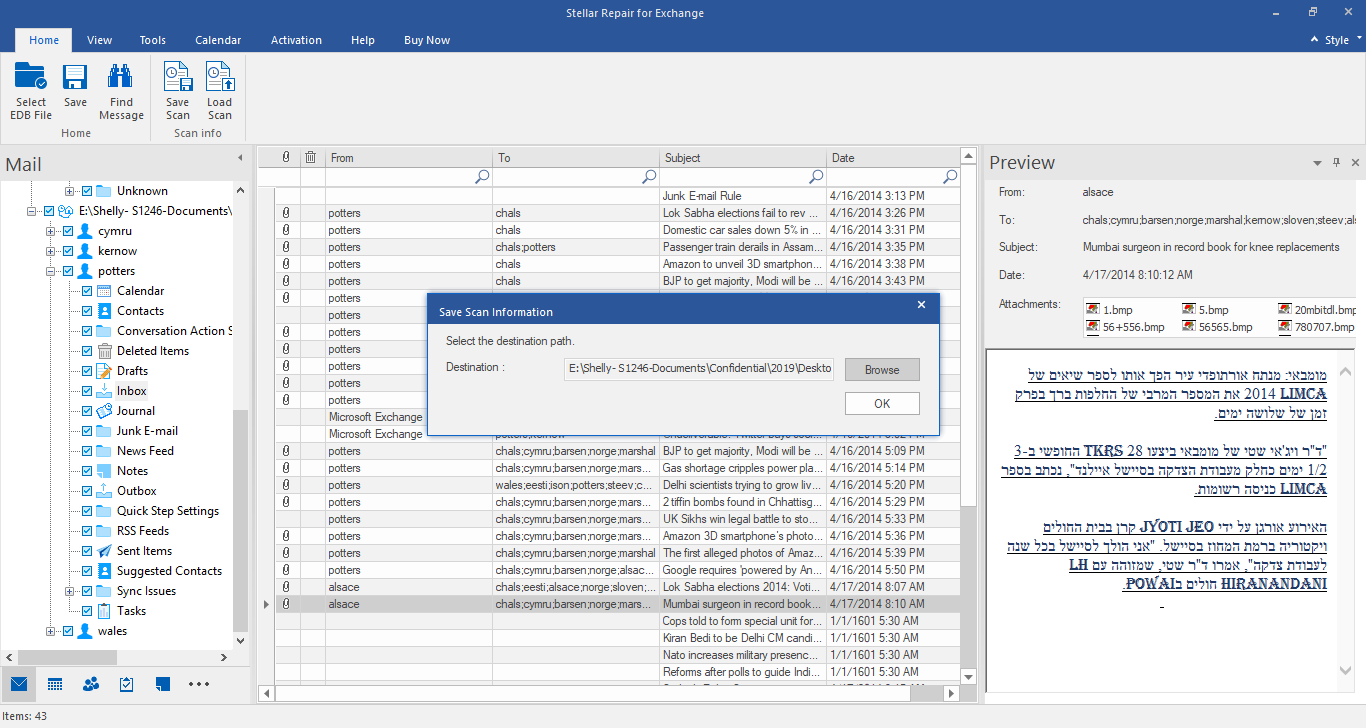The width and height of the screenshot is (1366, 728).
Task: Open the Home ribbon tab
Action: pyautogui.click(x=44, y=40)
